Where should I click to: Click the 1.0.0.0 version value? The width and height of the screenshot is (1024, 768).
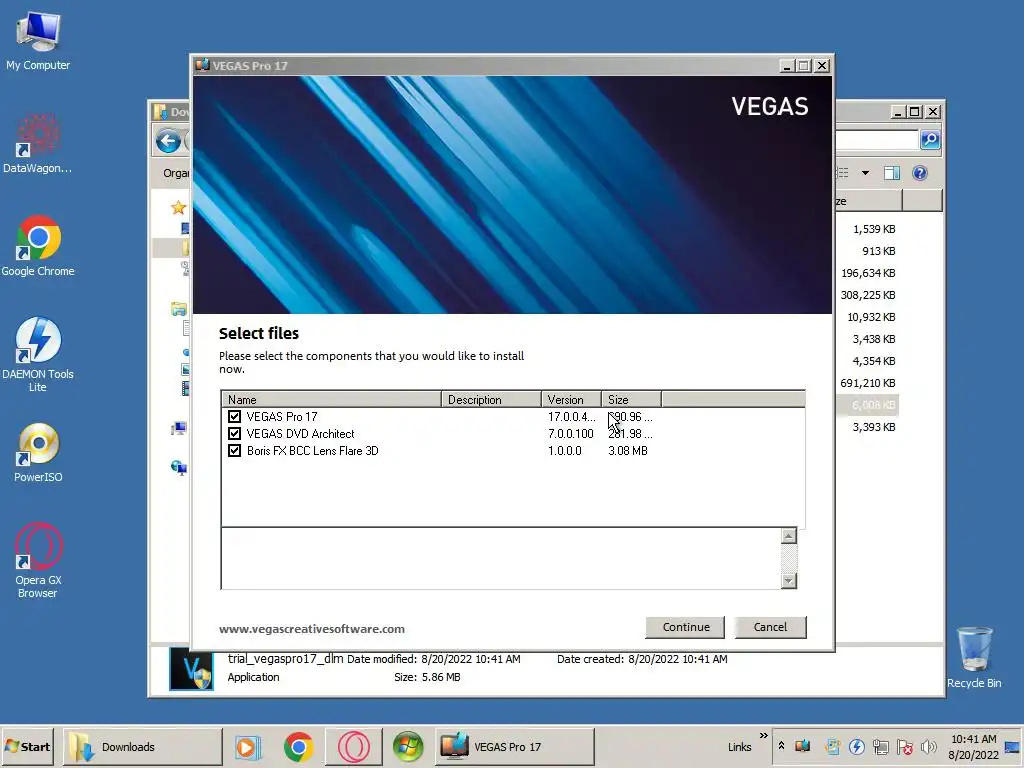(565, 451)
